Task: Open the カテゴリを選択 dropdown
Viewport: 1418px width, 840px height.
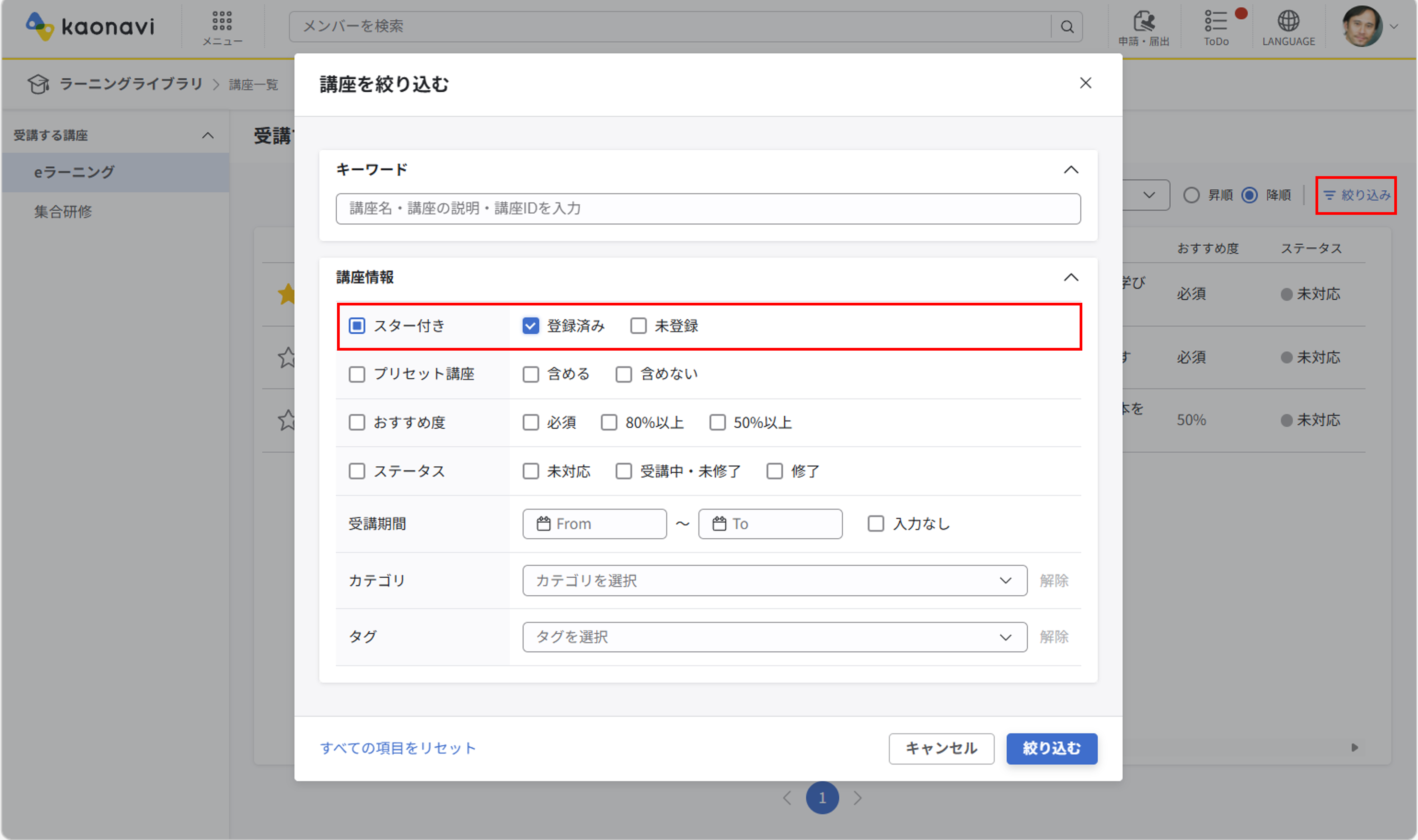Action: pos(775,581)
